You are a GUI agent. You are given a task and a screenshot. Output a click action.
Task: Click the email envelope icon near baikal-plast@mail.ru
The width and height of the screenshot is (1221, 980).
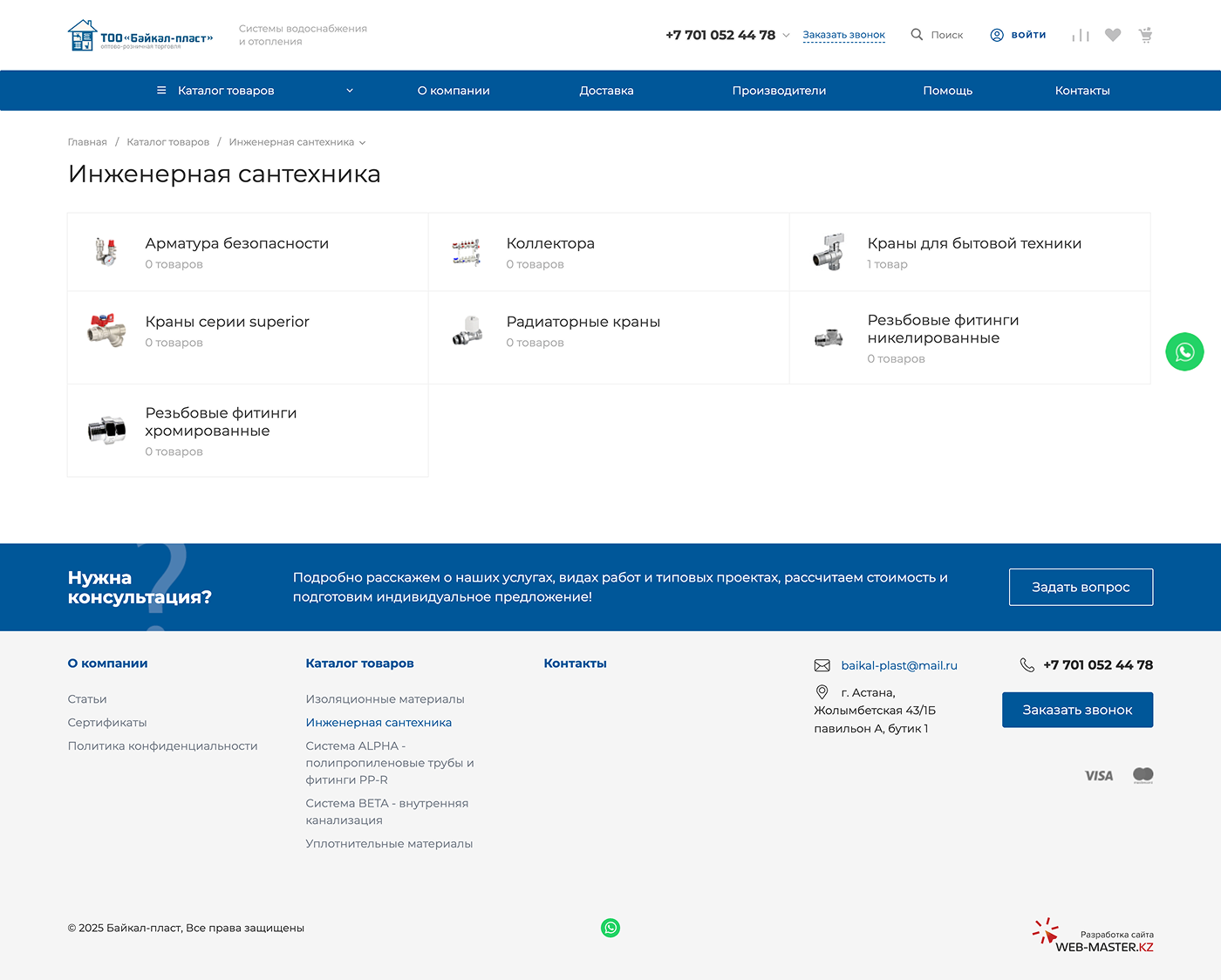(822, 665)
